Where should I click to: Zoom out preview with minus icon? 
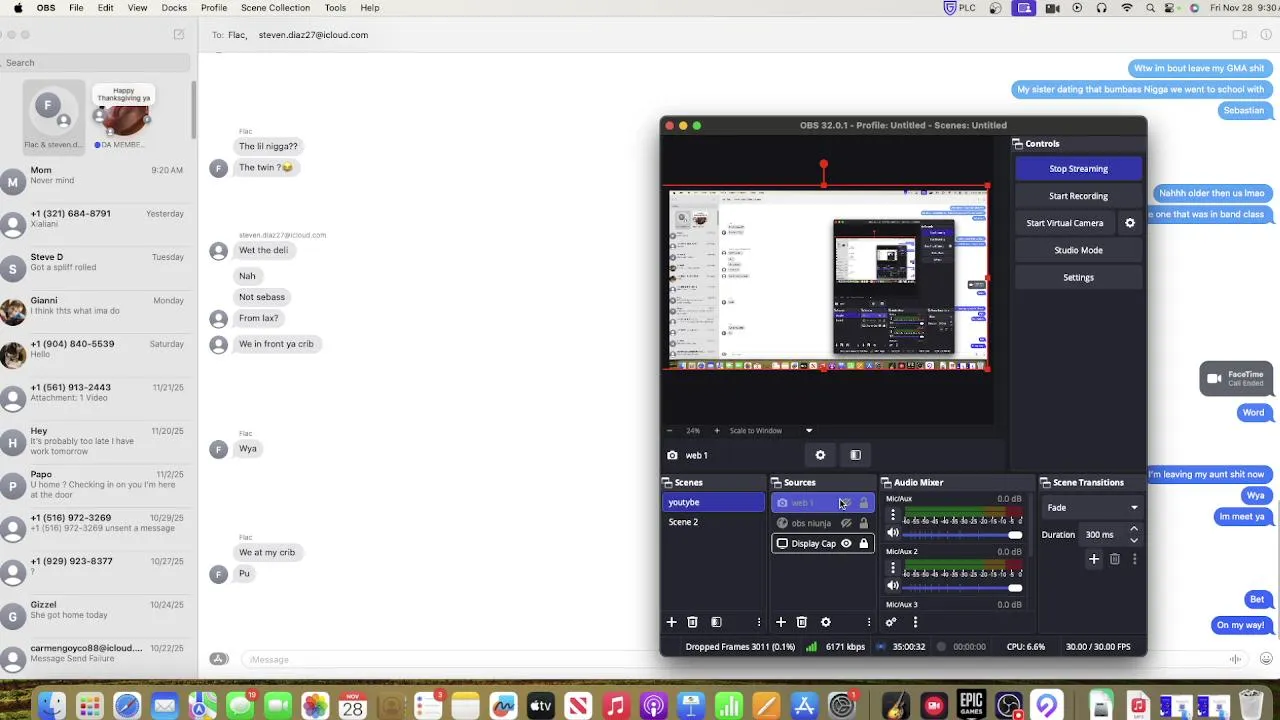coord(670,431)
